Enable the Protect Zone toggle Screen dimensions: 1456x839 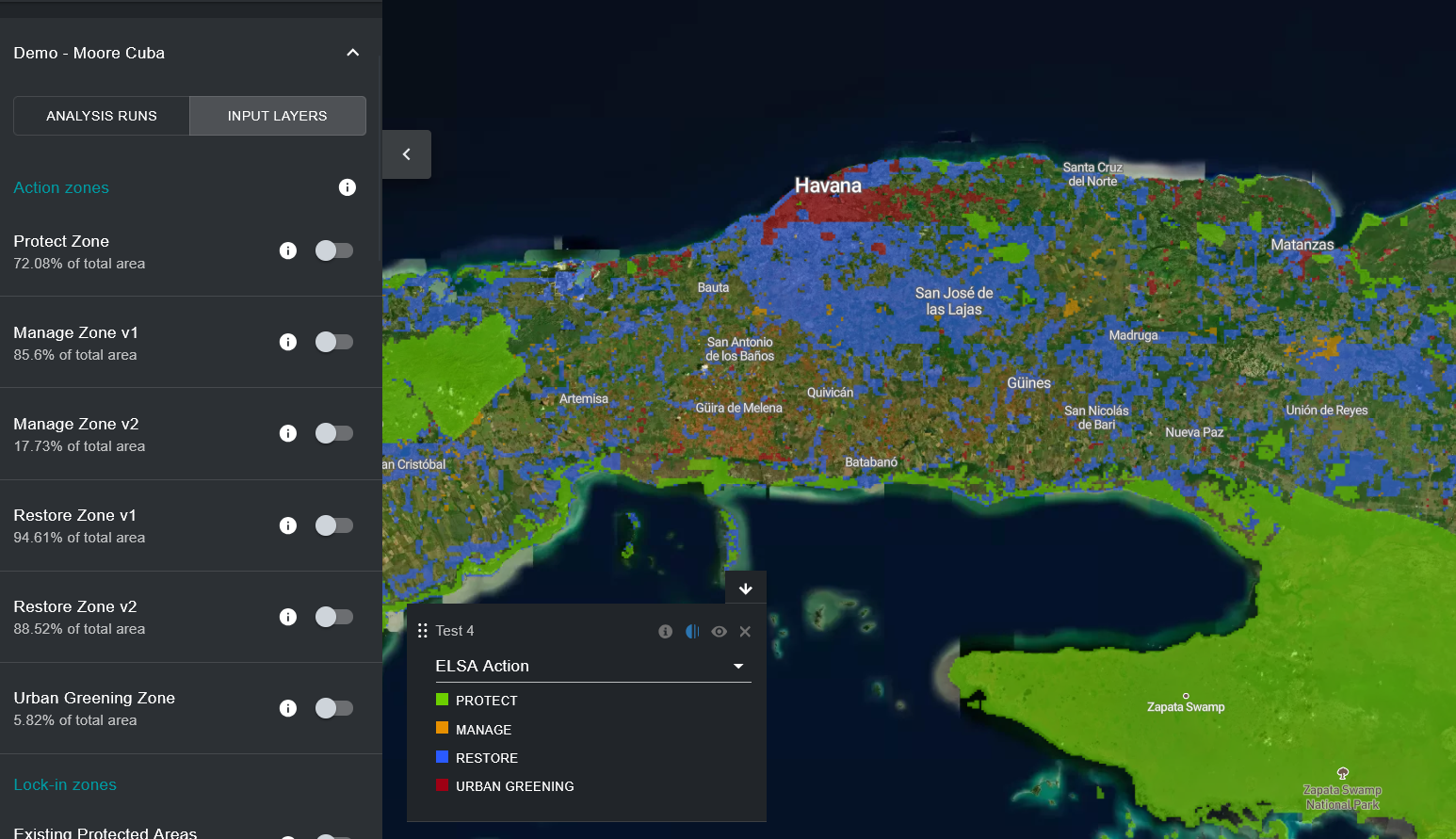[333, 250]
